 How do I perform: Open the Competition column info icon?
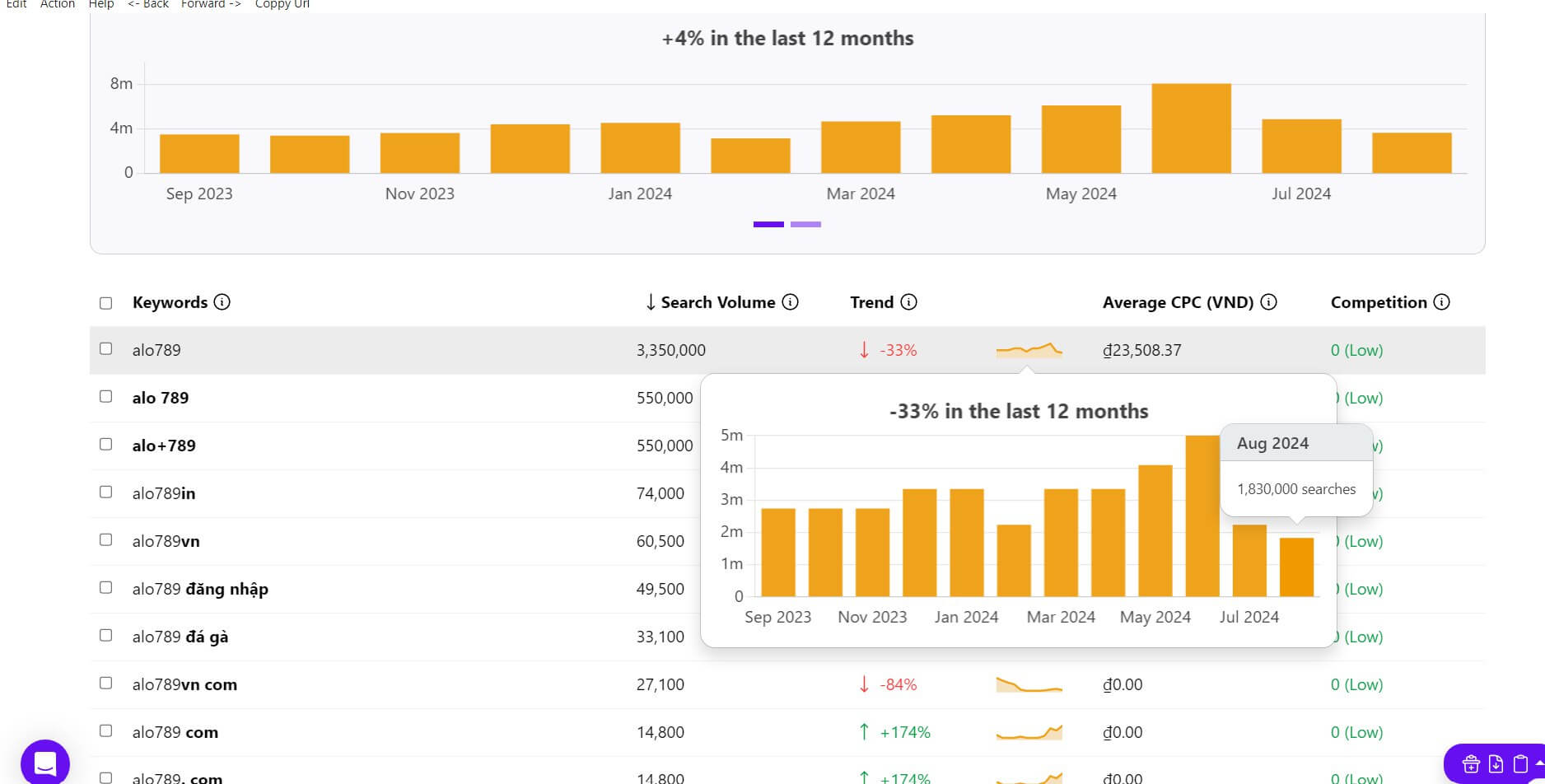1441,302
